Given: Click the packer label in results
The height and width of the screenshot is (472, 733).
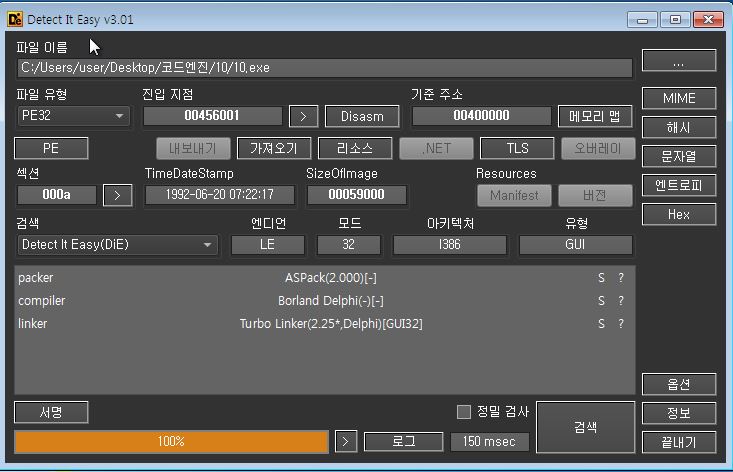Looking at the screenshot, I should pos(36,278).
